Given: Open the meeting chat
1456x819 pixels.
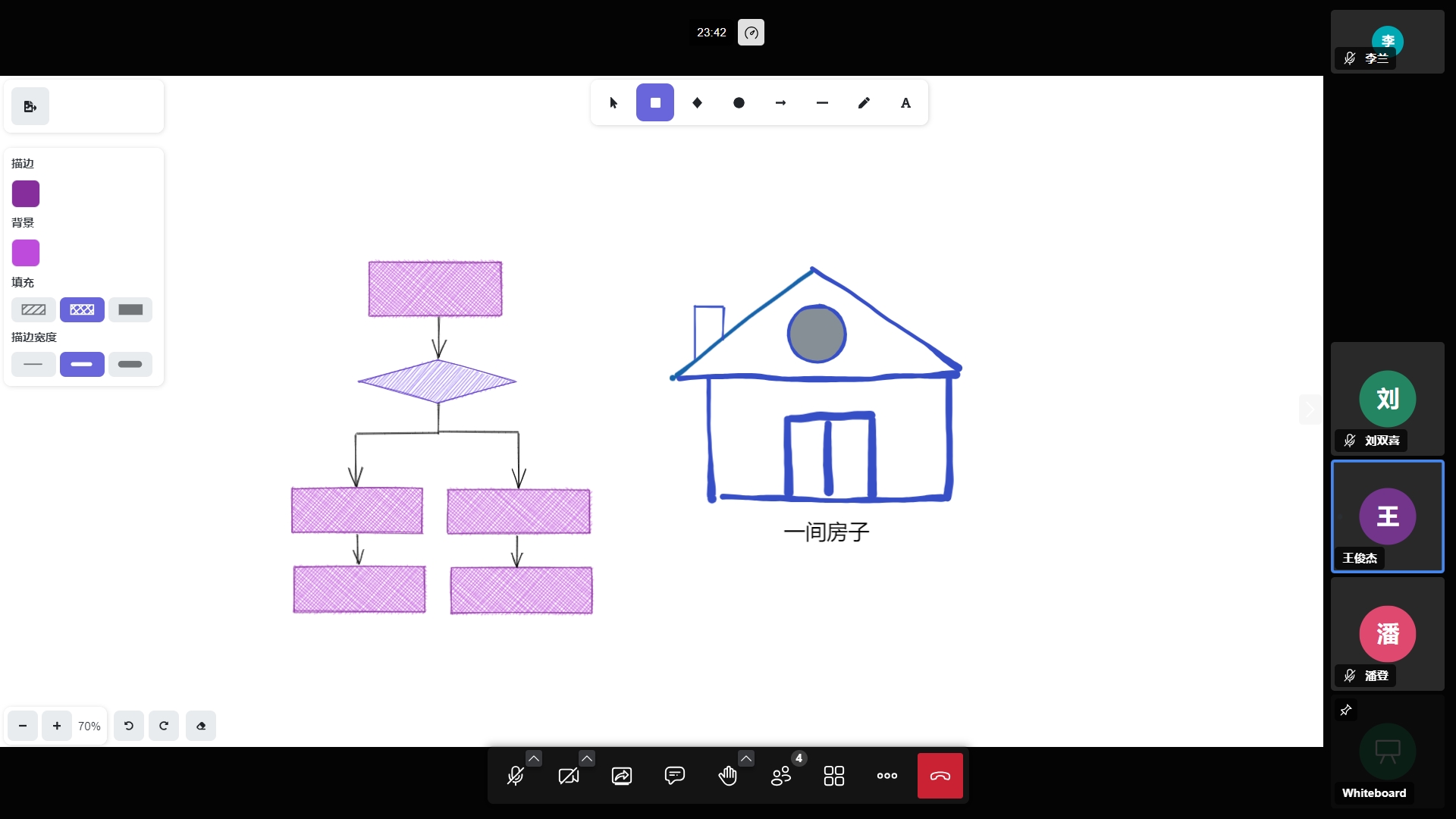Looking at the screenshot, I should tap(674, 776).
